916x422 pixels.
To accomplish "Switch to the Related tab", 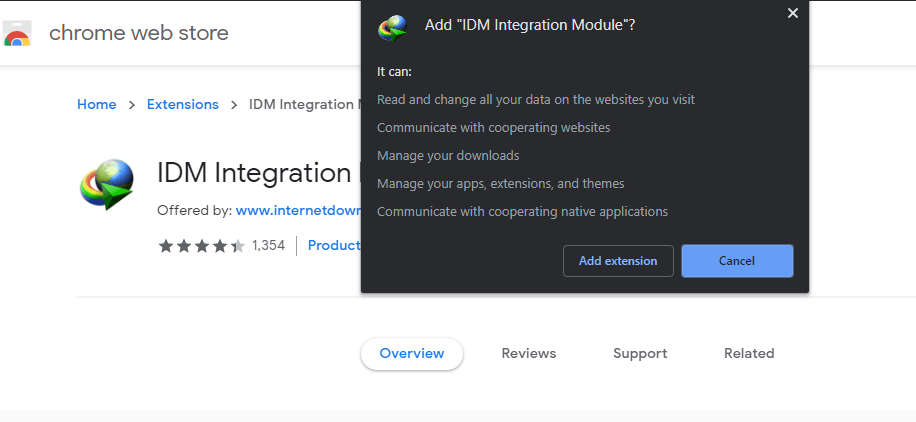I will point(749,353).
